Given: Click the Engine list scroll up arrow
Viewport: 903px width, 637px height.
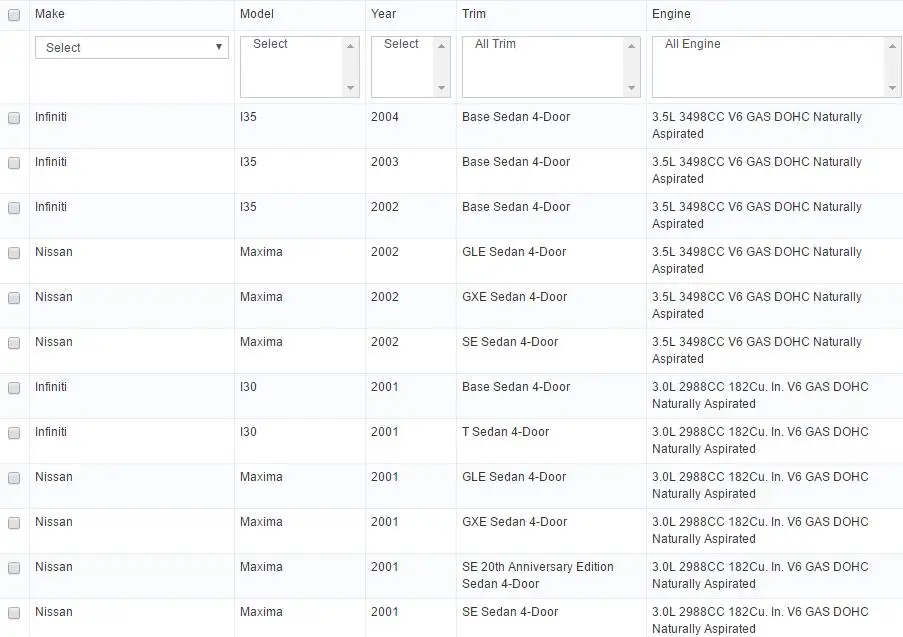Looking at the screenshot, I should coord(892,46).
